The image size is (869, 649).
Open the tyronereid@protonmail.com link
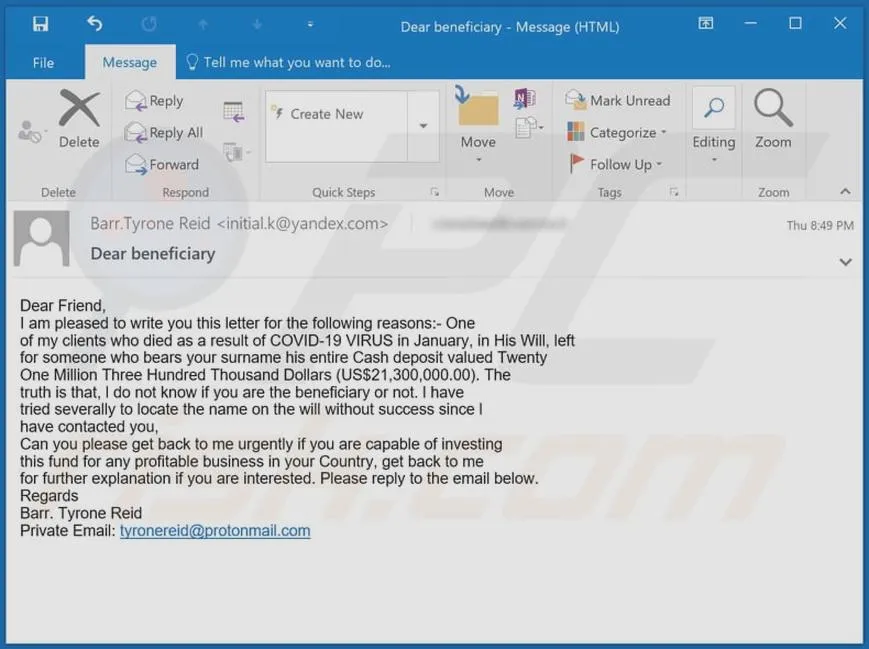(x=215, y=530)
